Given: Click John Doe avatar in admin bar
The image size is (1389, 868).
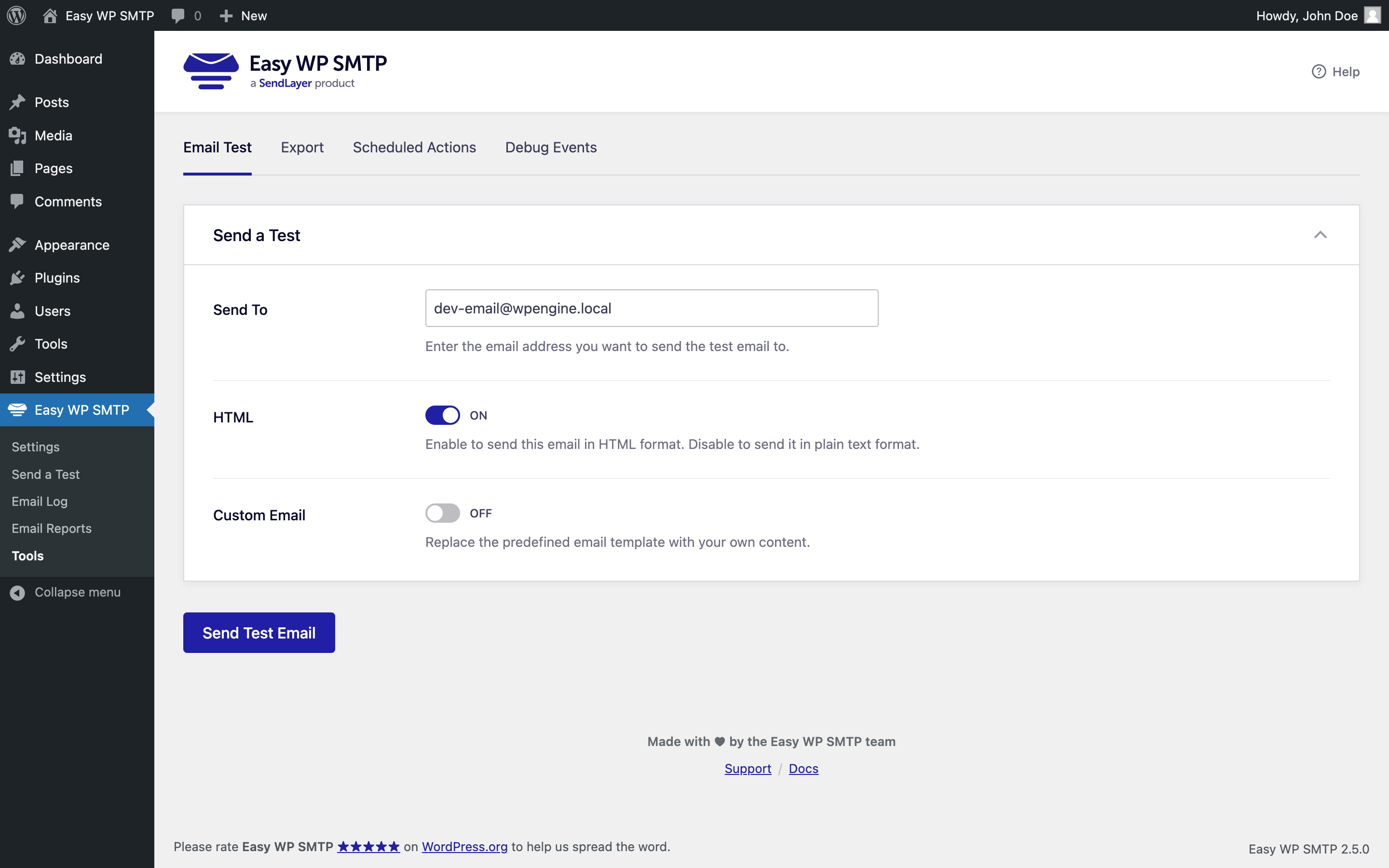Looking at the screenshot, I should point(1372,15).
